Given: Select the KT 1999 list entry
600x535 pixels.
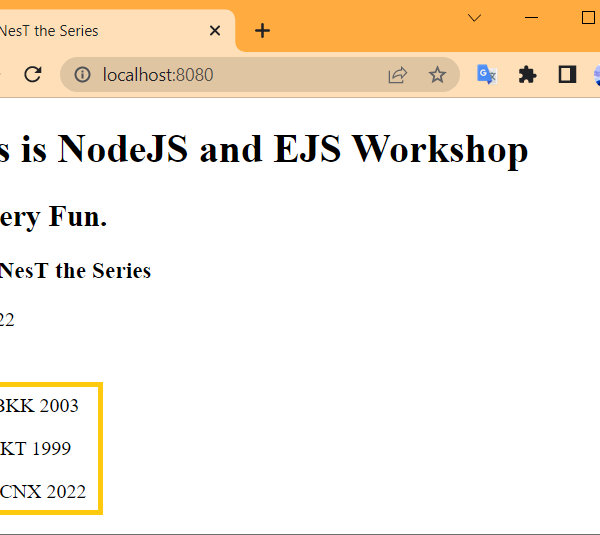Looking at the screenshot, I should pos(36,449).
